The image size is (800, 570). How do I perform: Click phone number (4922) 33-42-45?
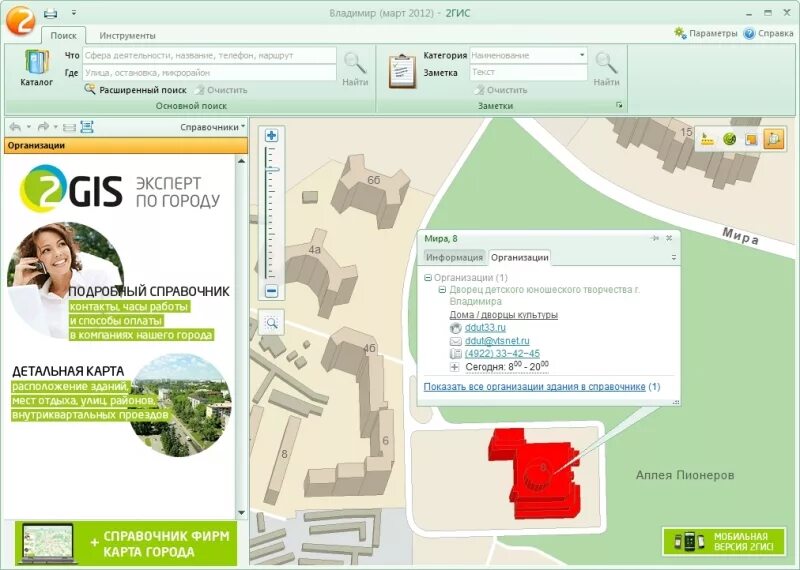tap(502, 353)
